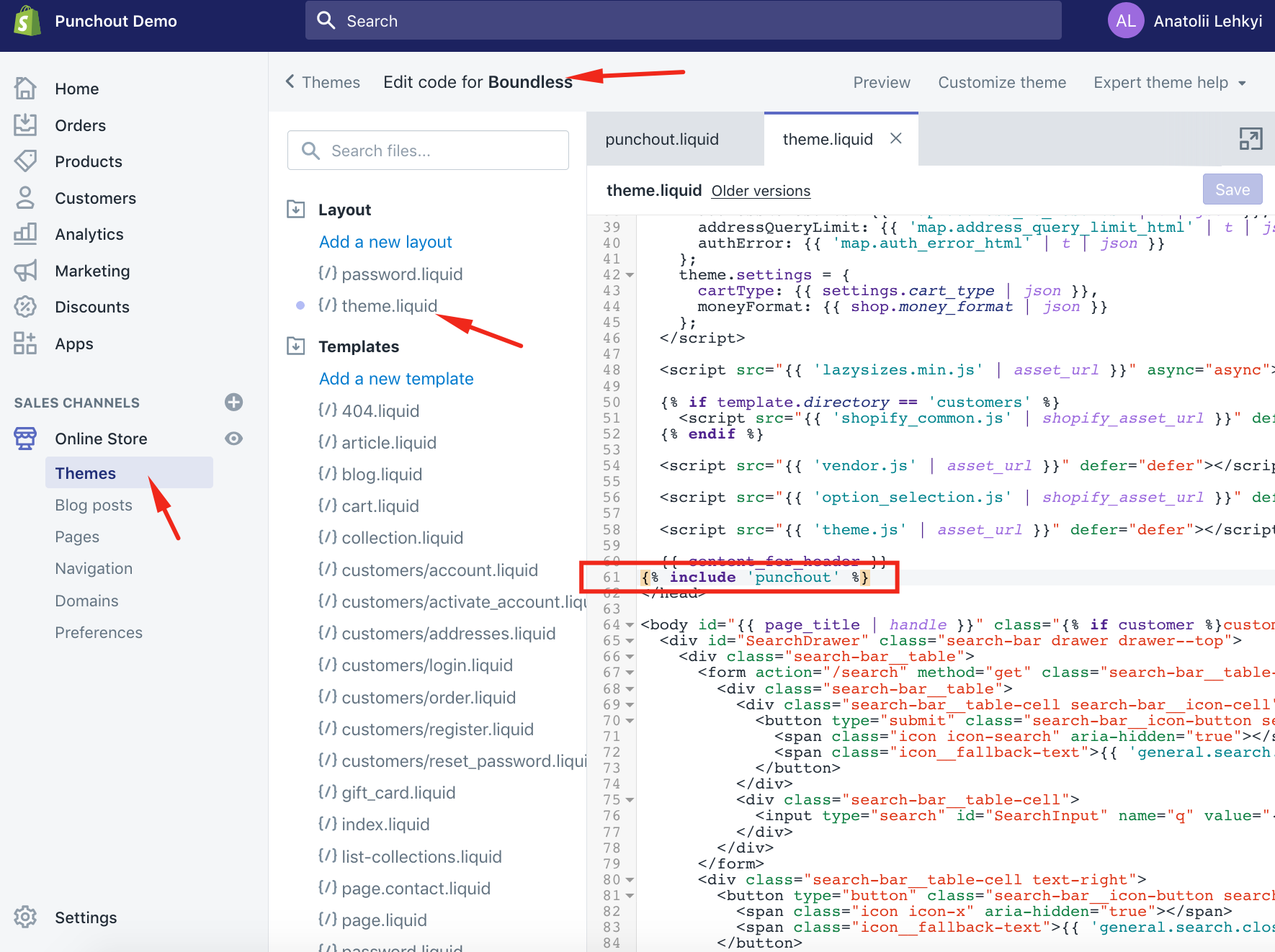Image resolution: width=1275 pixels, height=952 pixels.
Task: Open Themes under Online Store
Action: [x=129, y=473]
